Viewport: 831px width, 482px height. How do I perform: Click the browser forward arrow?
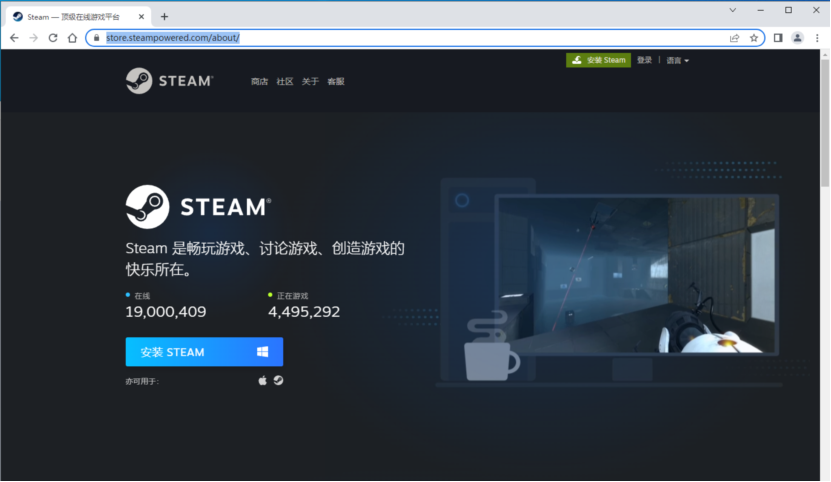pos(33,38)
